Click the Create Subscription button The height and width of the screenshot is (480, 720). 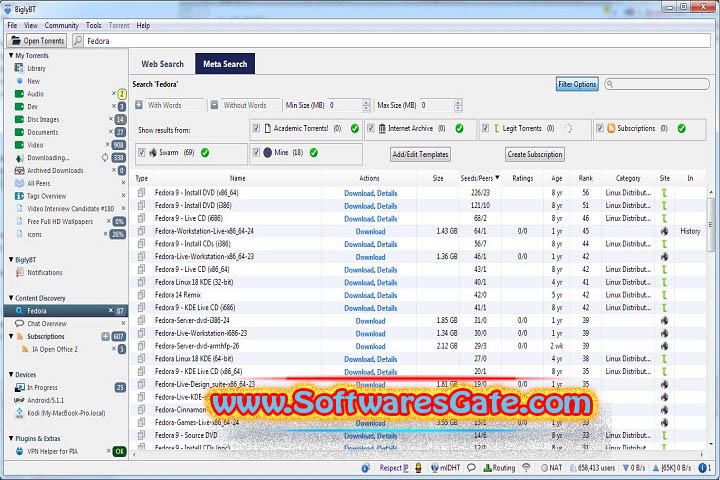[x=535, y=154]
